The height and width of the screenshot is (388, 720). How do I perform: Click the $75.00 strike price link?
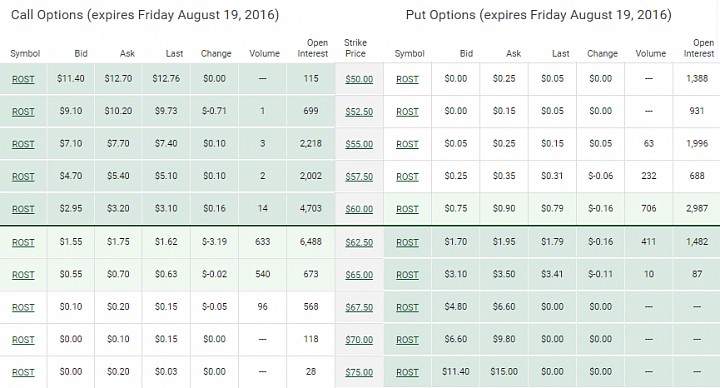(x=359, y=372)
